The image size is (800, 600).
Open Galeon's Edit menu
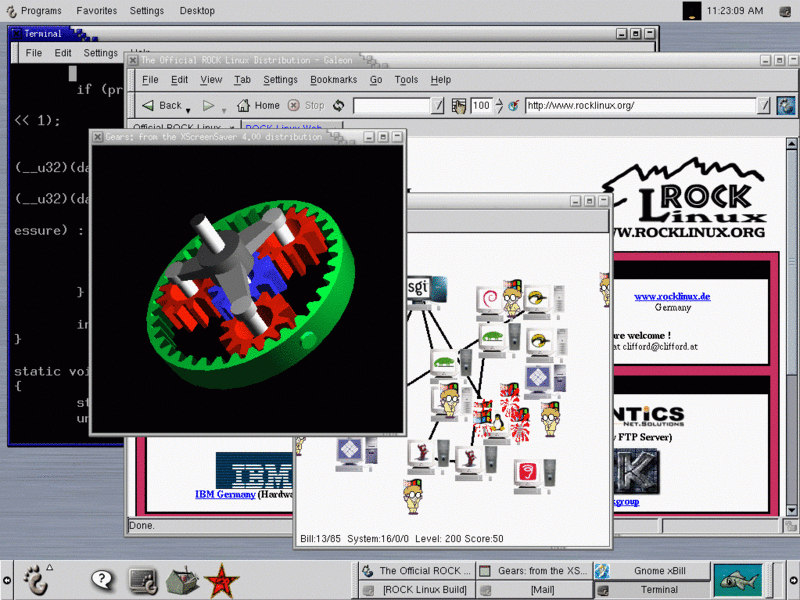coord(179,80)
